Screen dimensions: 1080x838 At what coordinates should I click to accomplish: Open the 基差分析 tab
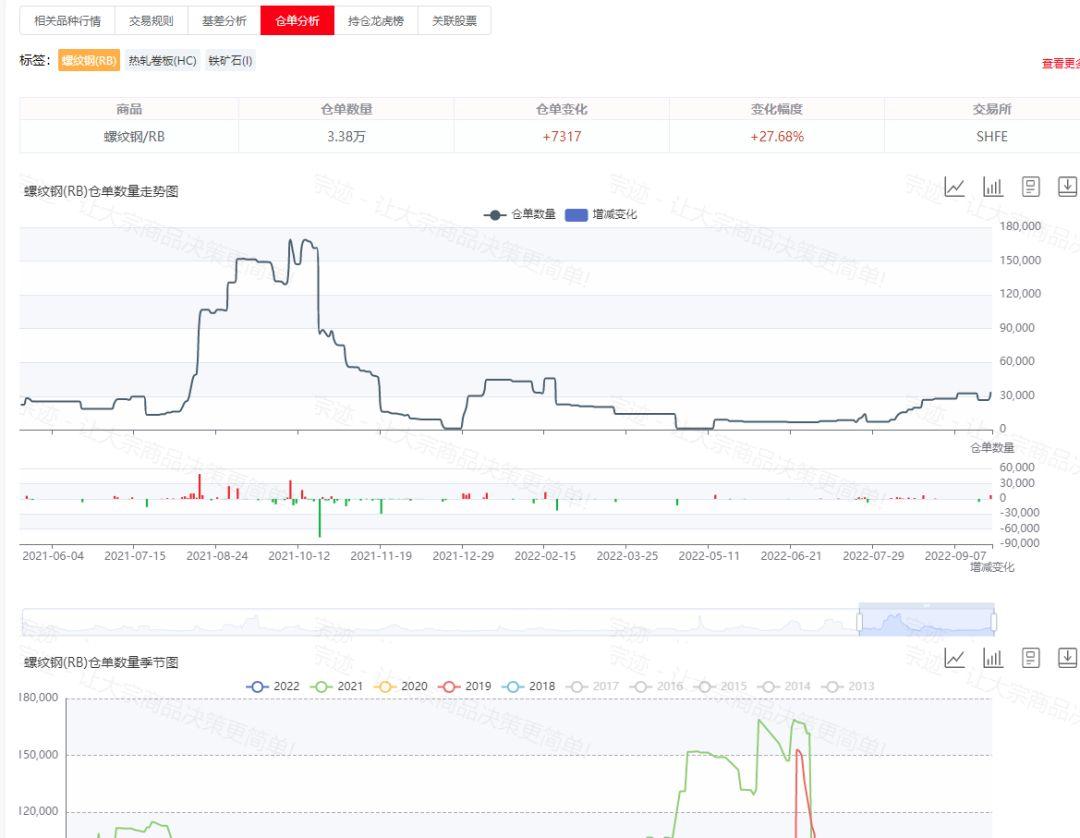click(x=224, y=21)
